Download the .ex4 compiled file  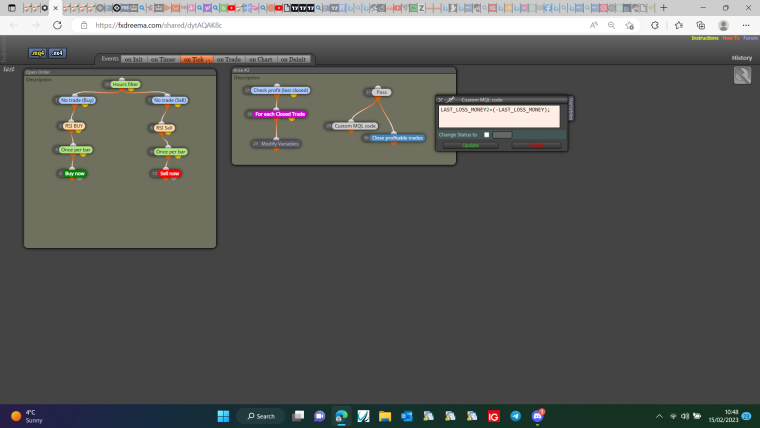(x=57, y=53)
